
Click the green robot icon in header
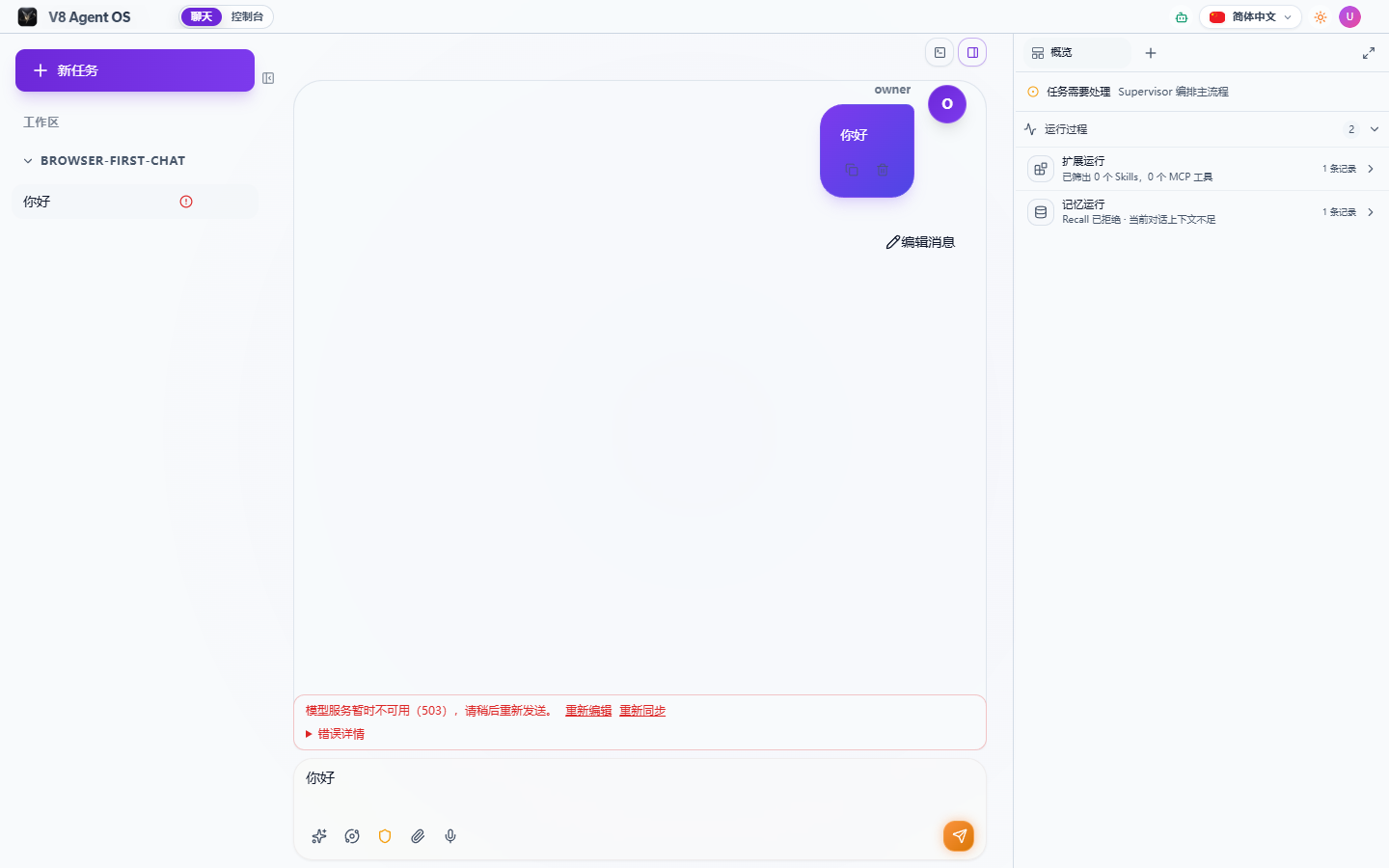click(x=1182, y=17)
